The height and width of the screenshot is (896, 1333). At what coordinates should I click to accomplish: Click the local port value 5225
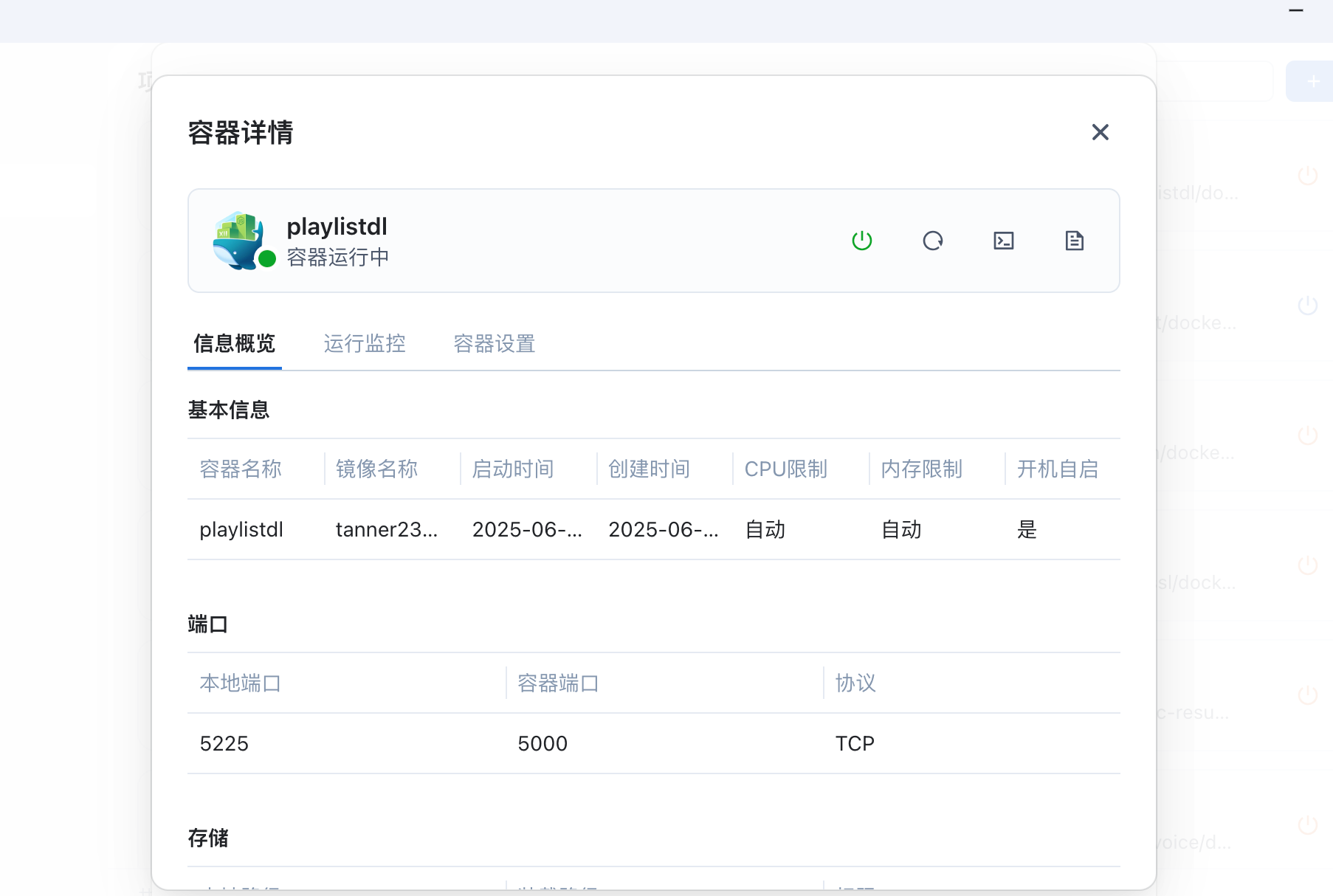(x=224, y=743)
